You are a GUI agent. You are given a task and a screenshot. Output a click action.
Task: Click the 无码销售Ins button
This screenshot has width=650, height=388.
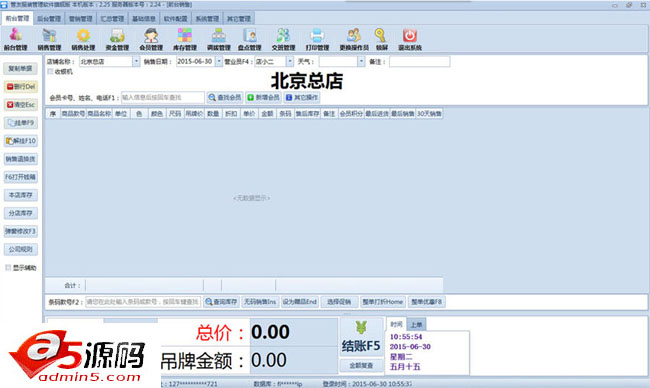(260, 302)
